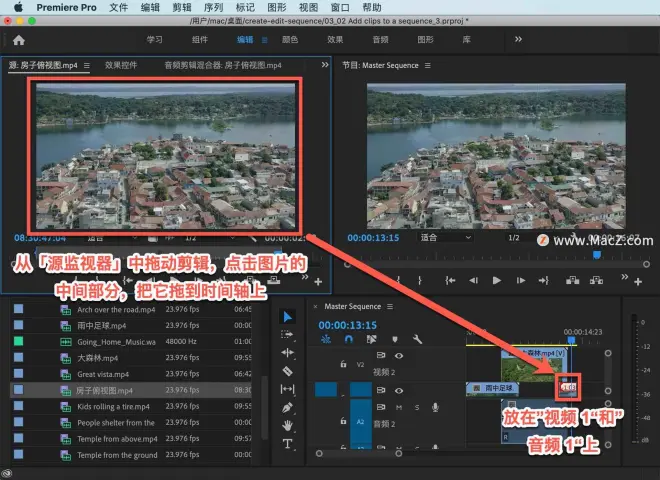Open timeline Master Sequence panel menu
This screenshot has height=480, width=660.
coord(390,307)
